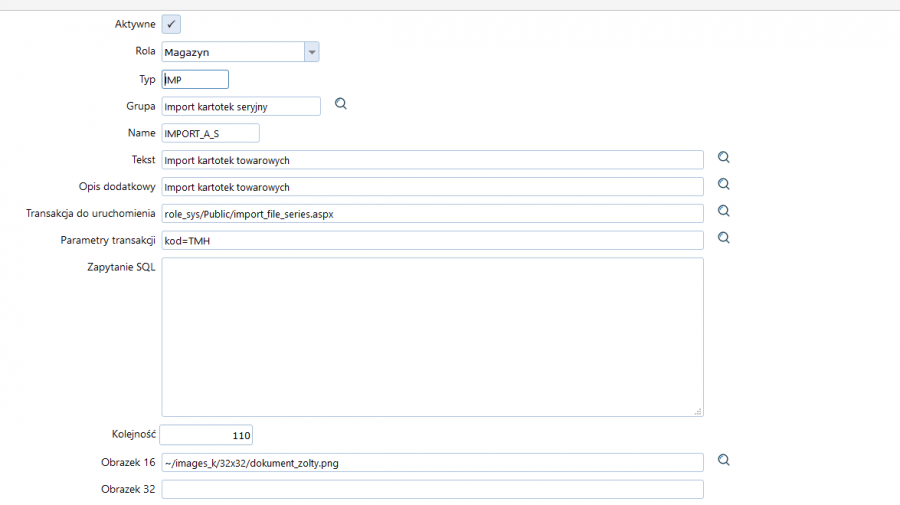
Task: Click the empty Obrazek 32 field
Action: [432, 490]
